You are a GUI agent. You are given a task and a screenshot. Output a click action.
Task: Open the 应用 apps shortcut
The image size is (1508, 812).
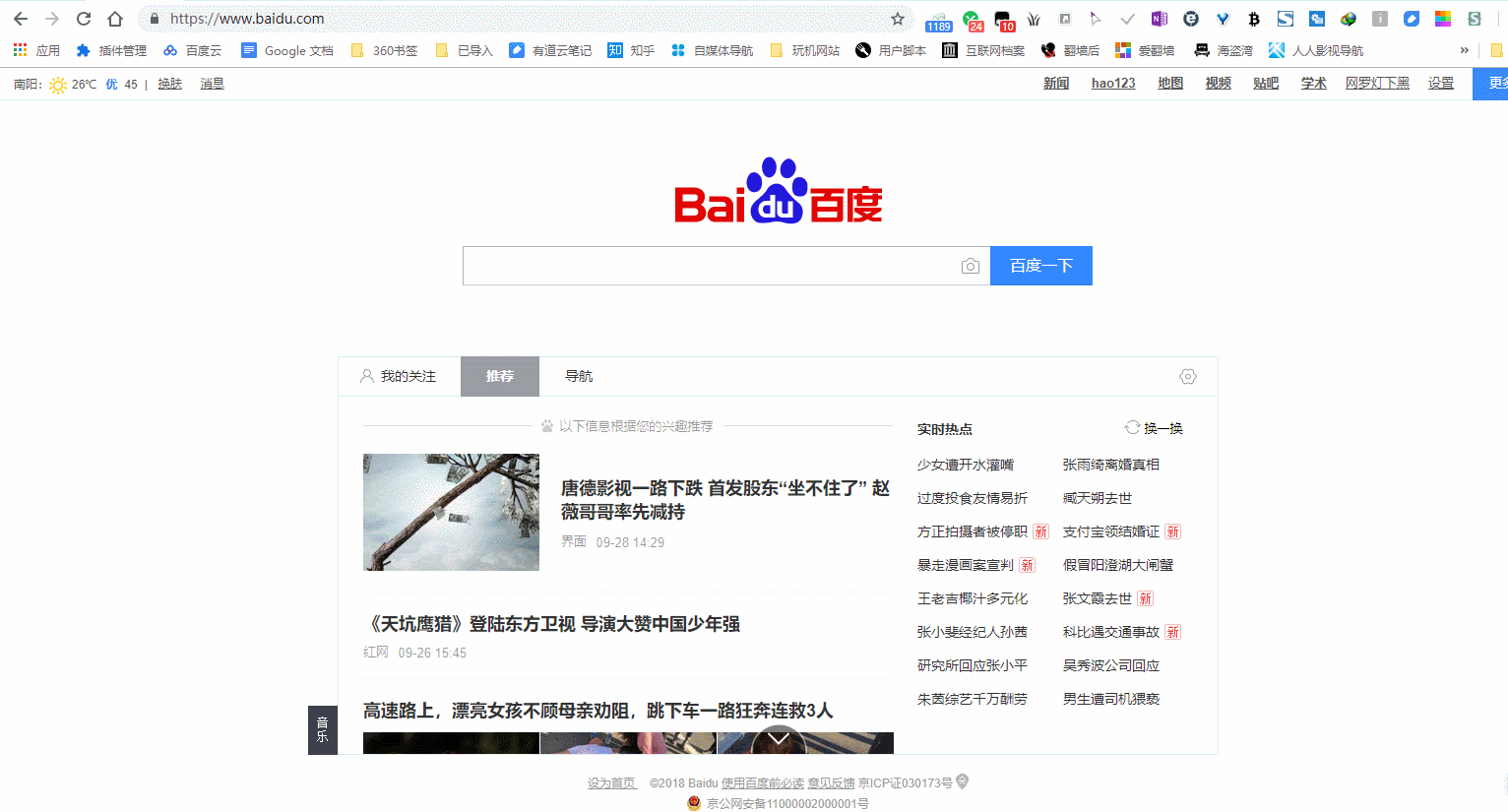pyautogui.click(x=36, y=50)
